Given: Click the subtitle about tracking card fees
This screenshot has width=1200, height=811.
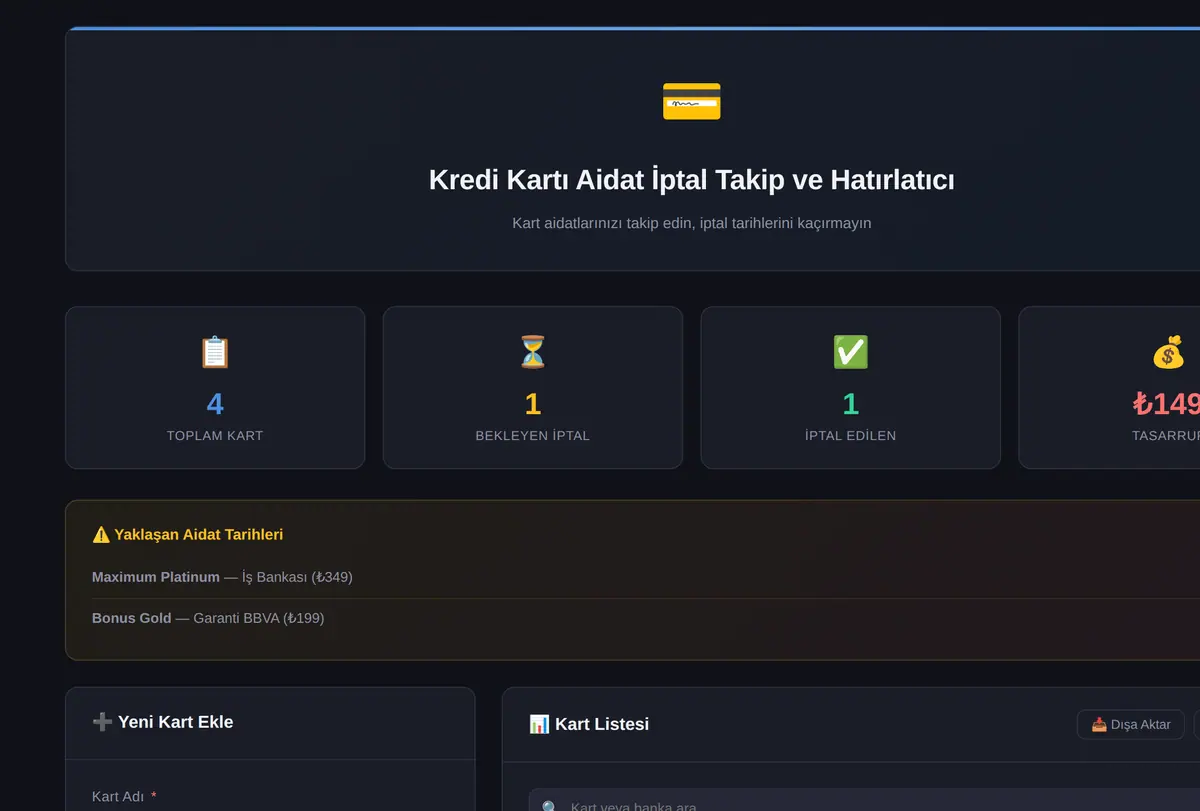Looking at the screenshot, I should (691, 223).
